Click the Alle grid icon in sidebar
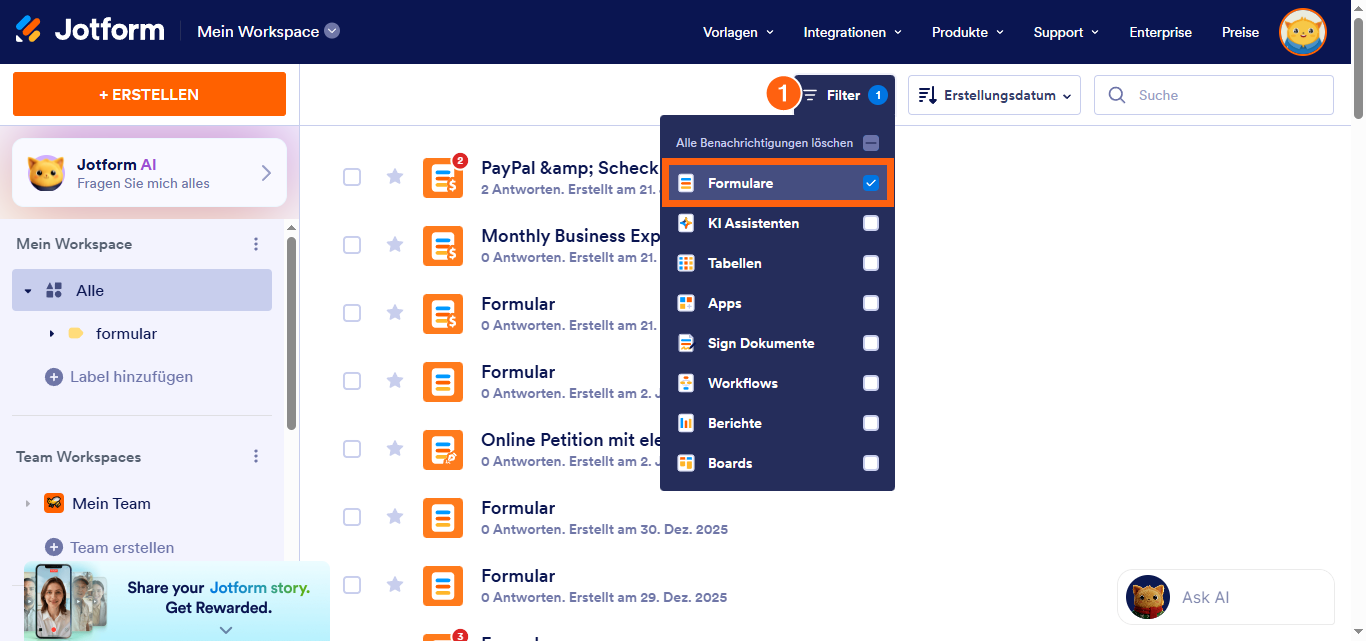1366x641 pixels. (55, 290)
